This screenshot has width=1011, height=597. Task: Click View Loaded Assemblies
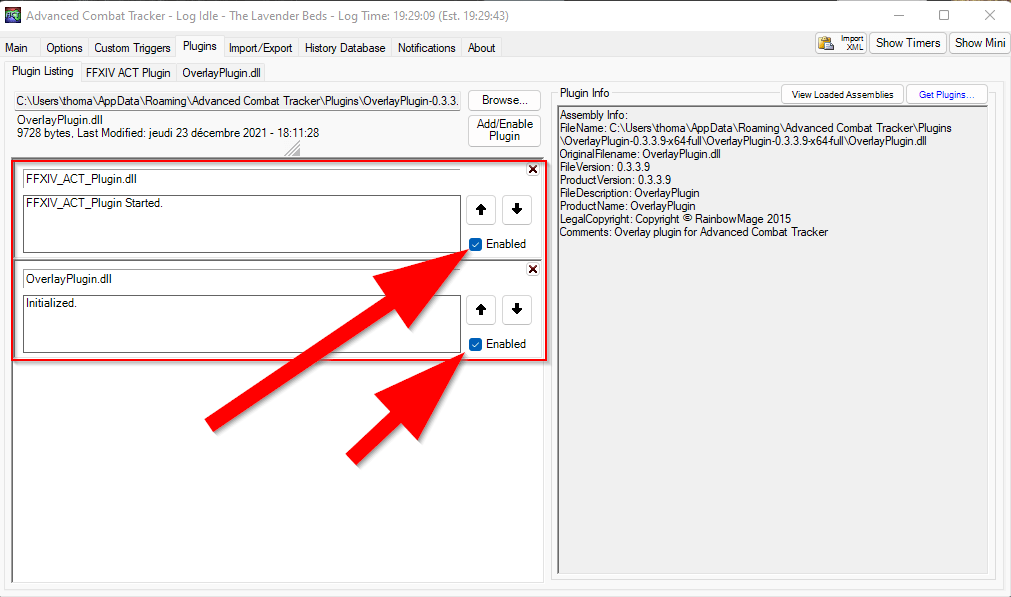(841, 93)
